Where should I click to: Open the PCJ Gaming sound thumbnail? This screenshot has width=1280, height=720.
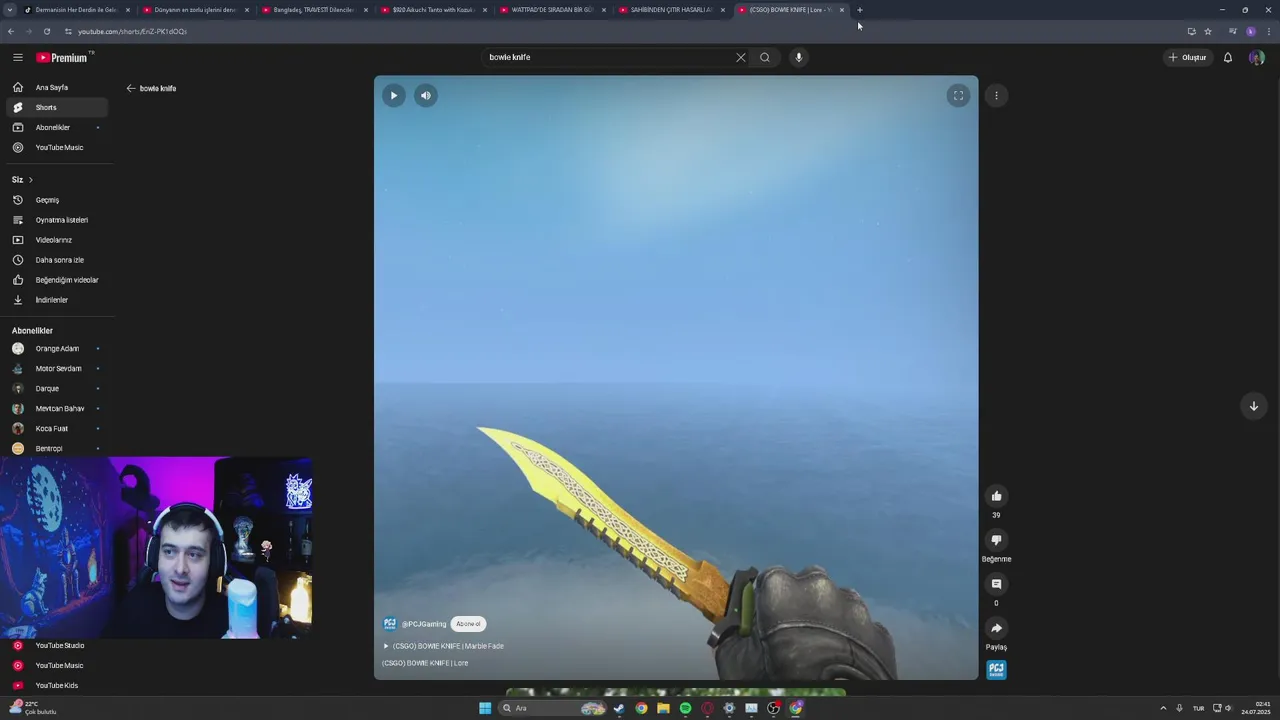996,670
